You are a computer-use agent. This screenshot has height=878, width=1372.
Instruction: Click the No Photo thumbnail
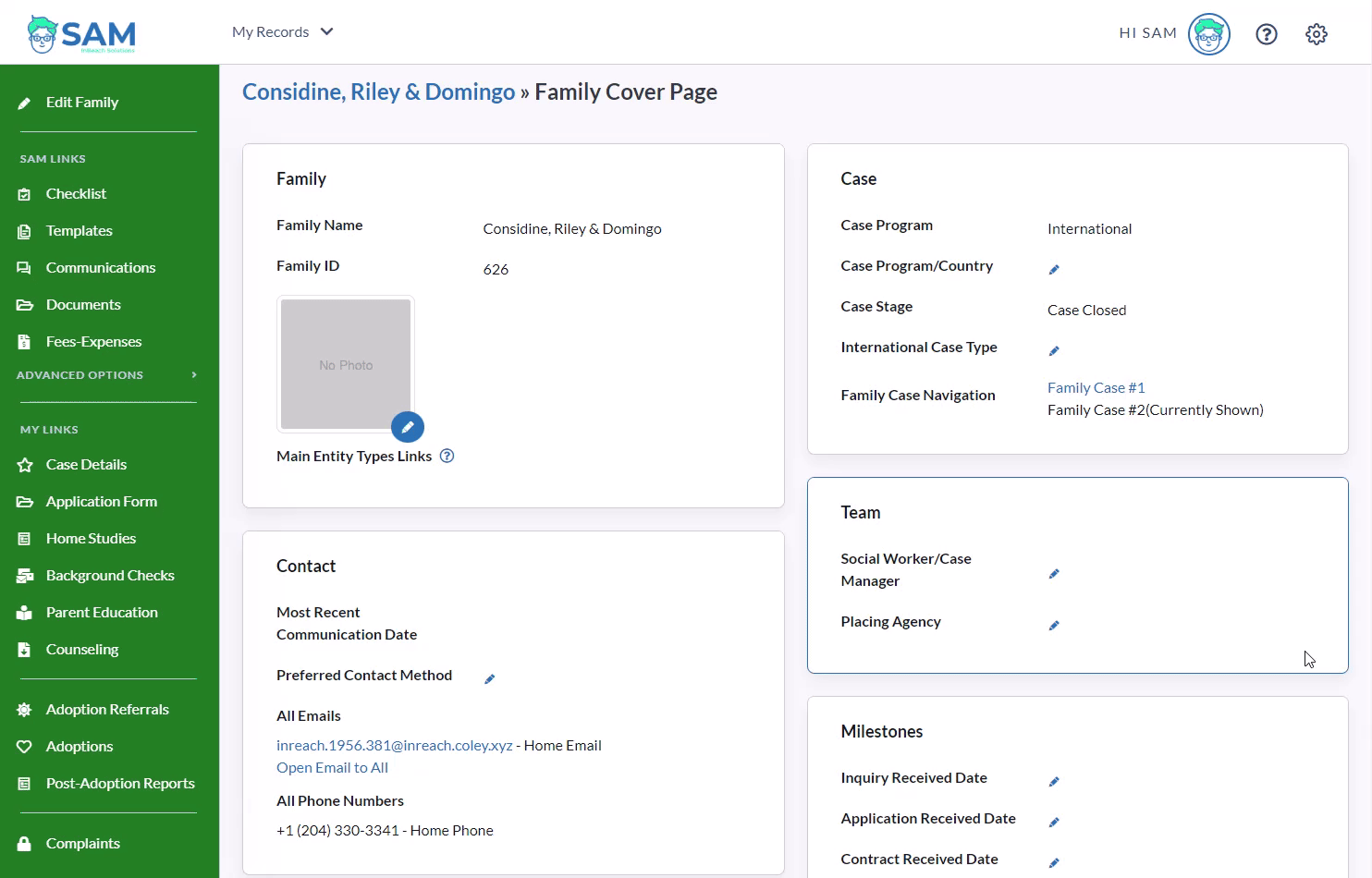346,364
